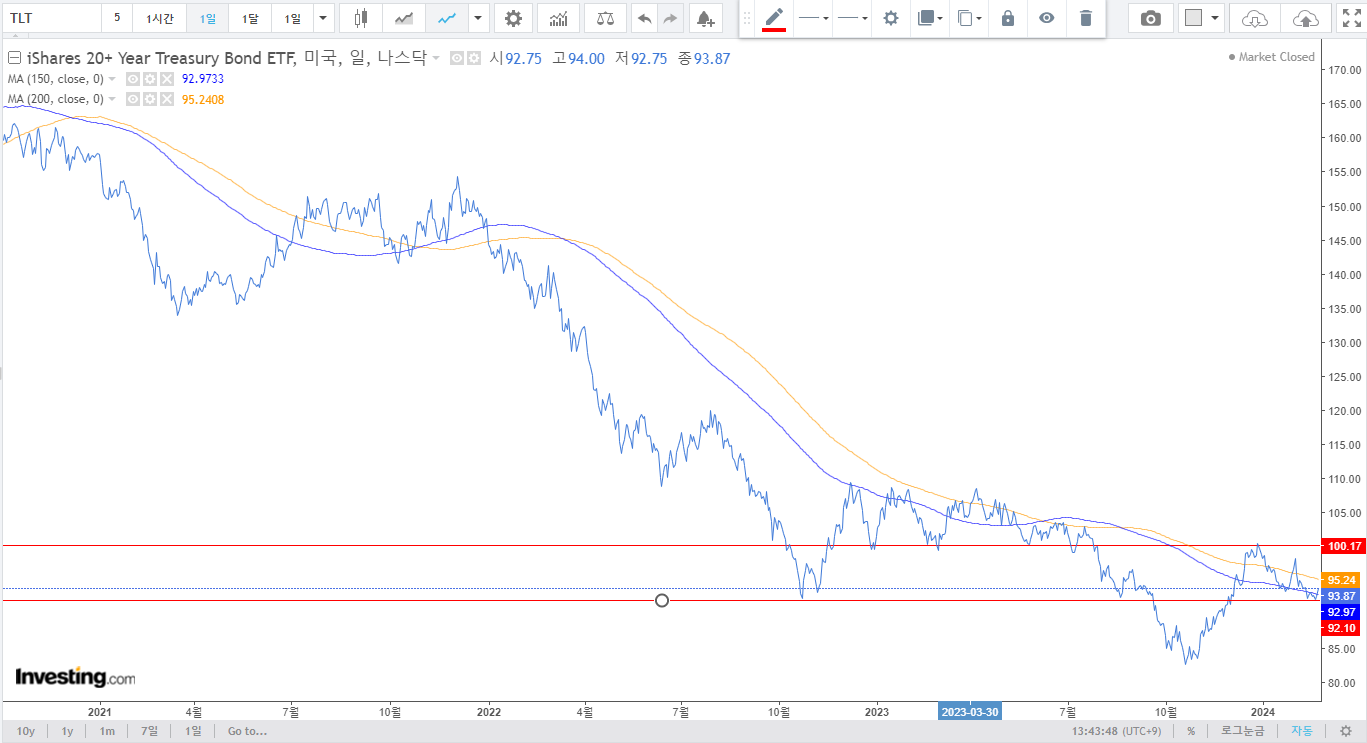This screenshot has width=1367, height=743.
Task: Toggle 자동 auto scale
Action: [x=1302, y=731]
